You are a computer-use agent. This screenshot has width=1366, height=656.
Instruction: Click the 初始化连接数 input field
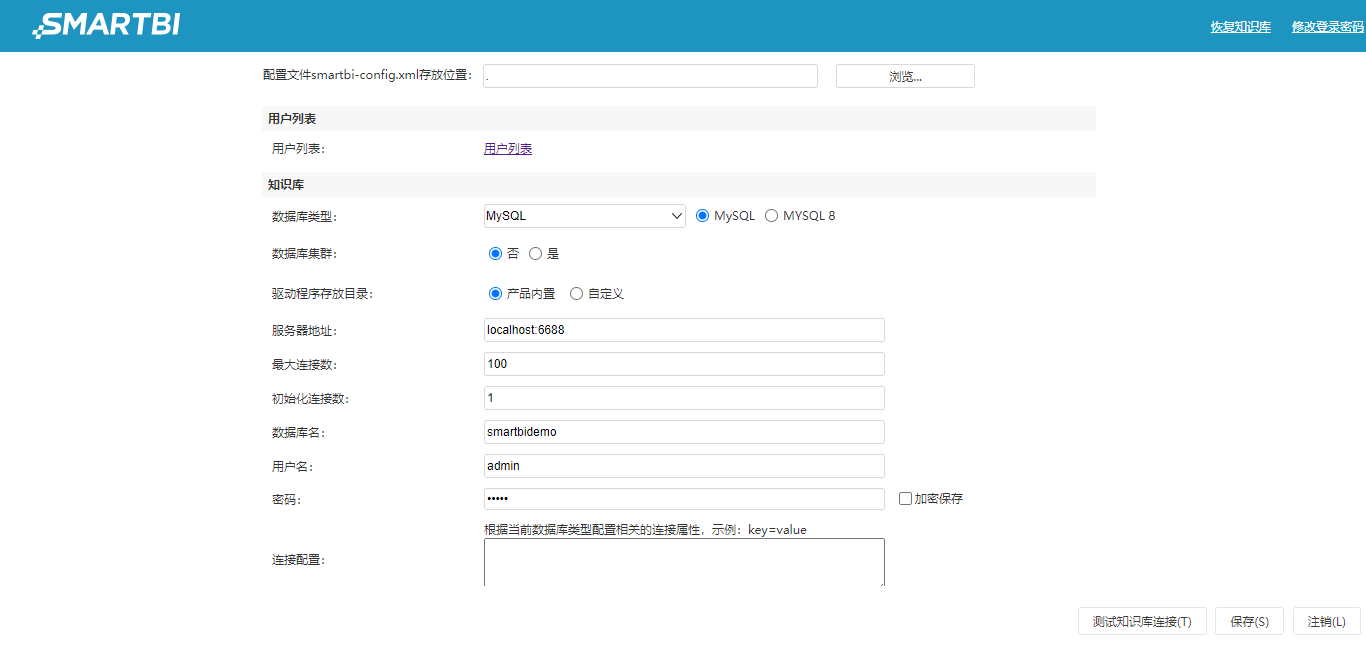[x=684, y=398]
